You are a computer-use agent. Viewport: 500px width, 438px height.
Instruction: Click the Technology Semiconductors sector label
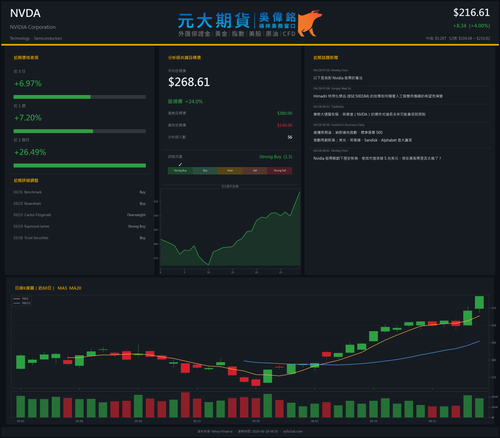coord(36,38)
